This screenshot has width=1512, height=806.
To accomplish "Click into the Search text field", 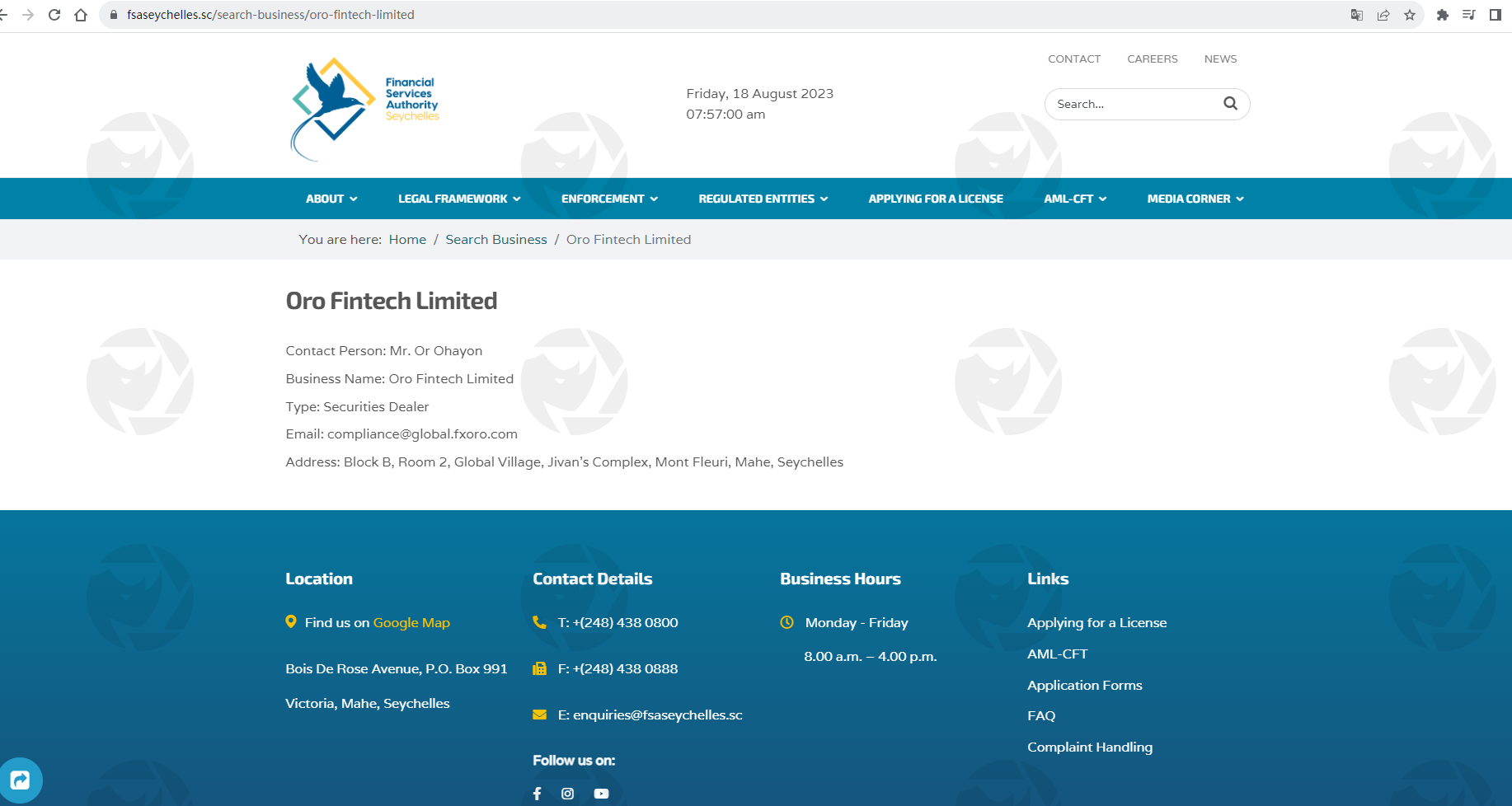I will (1134, 104).
